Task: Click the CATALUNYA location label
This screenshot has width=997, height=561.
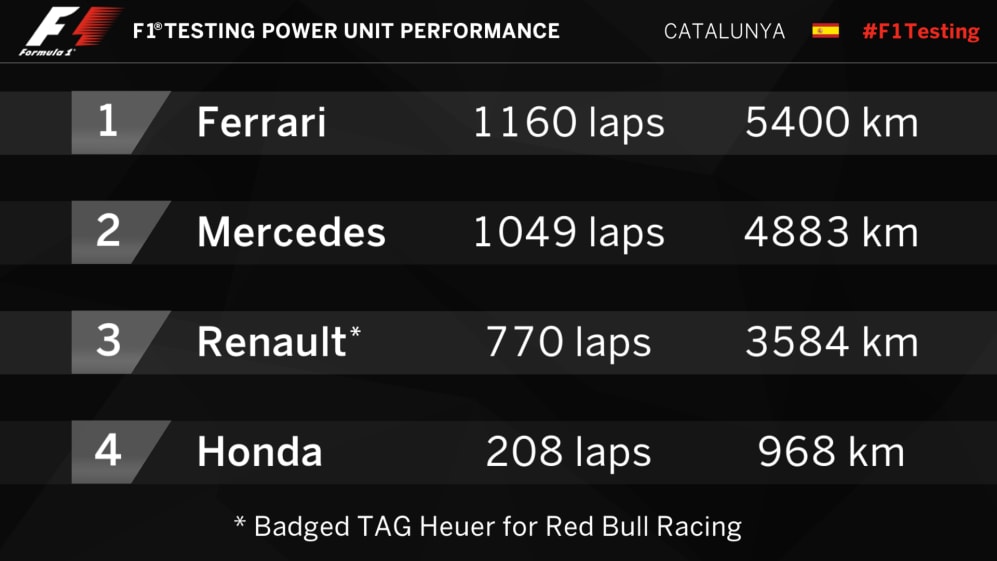Action: [724, 31]
